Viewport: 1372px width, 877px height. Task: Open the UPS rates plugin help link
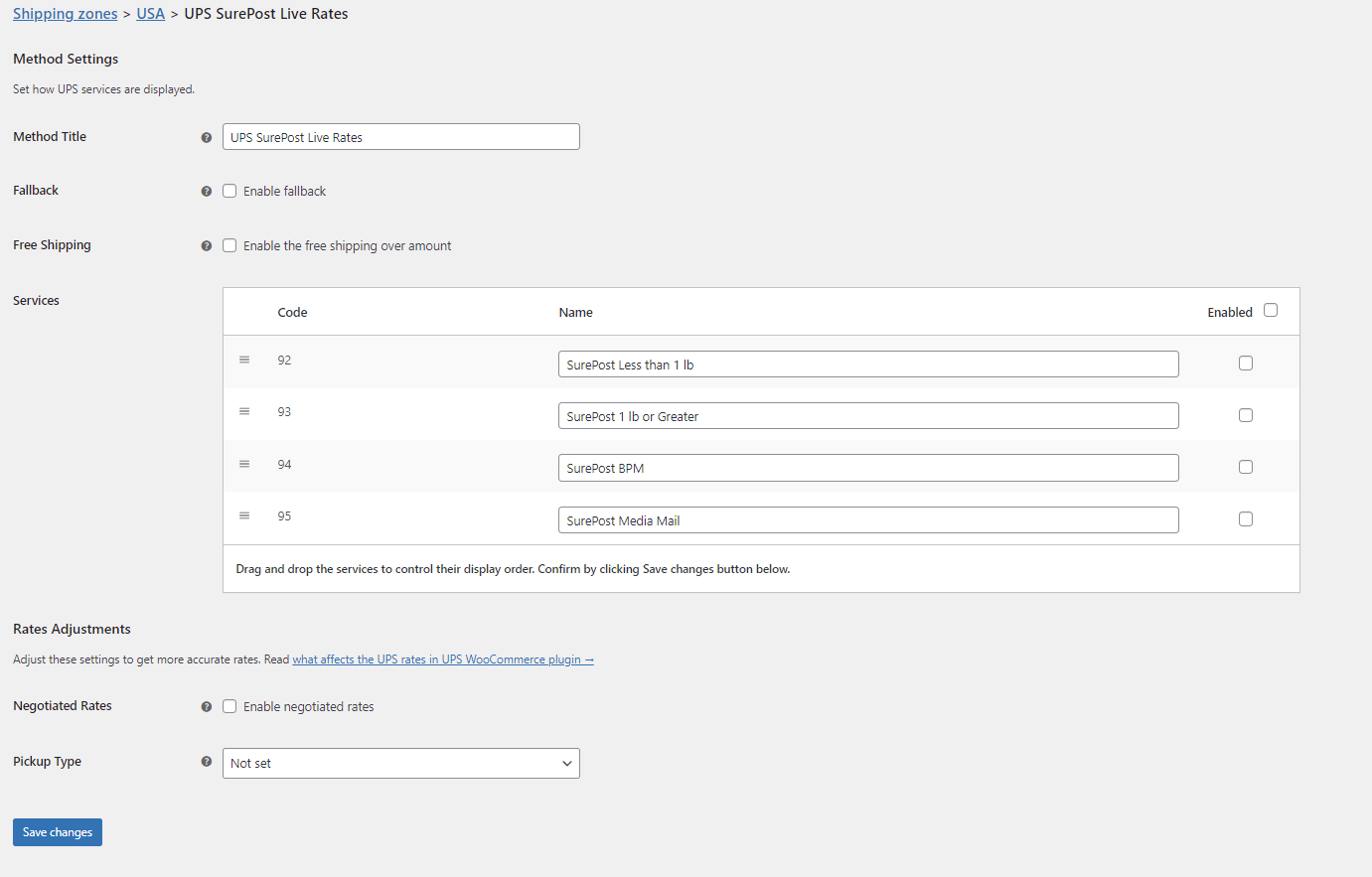442,659
